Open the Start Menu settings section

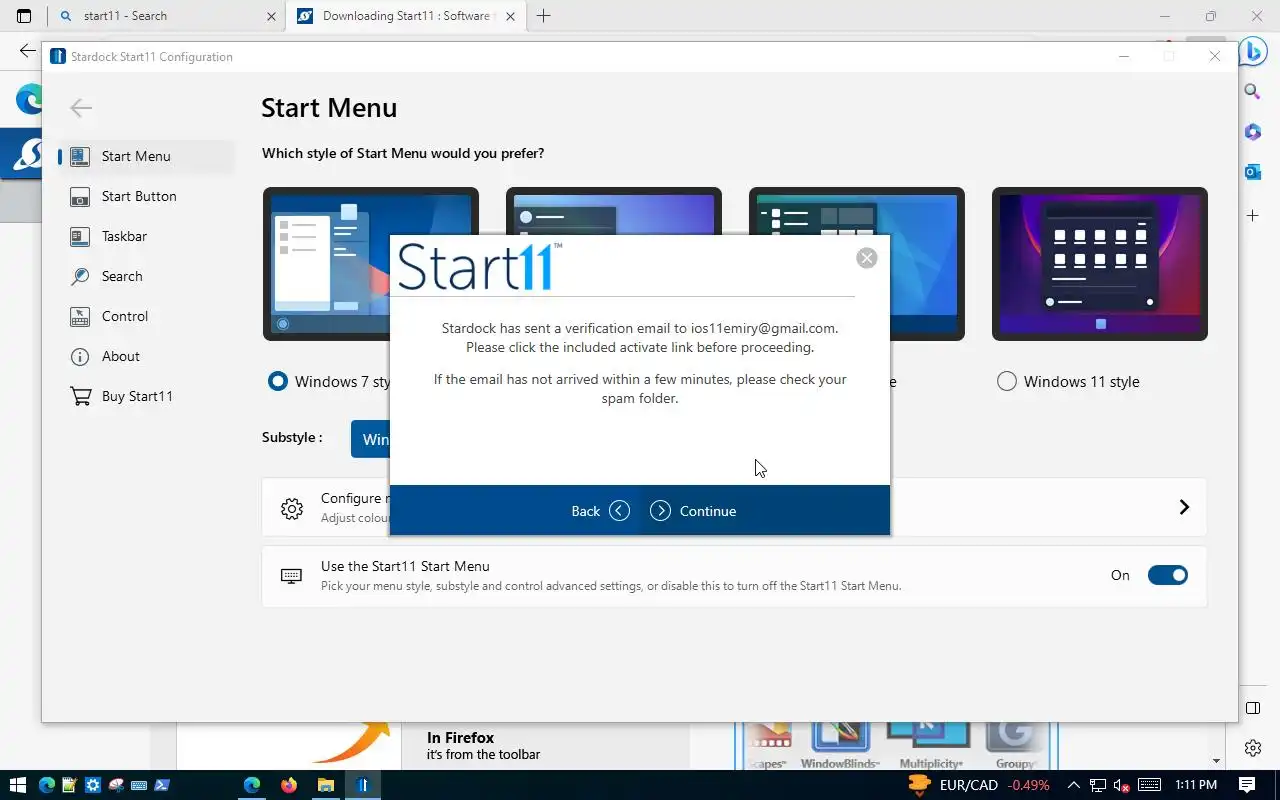click(x=147, y=156)
